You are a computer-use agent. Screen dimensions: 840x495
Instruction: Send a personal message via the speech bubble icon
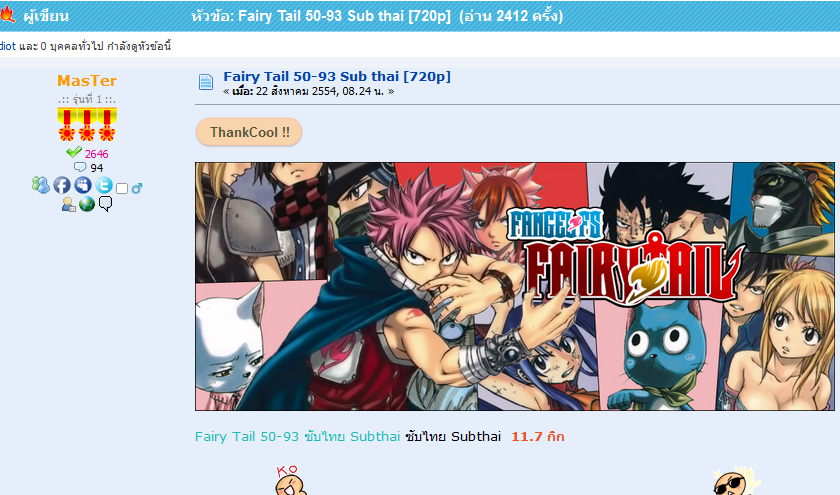[106, 204]
